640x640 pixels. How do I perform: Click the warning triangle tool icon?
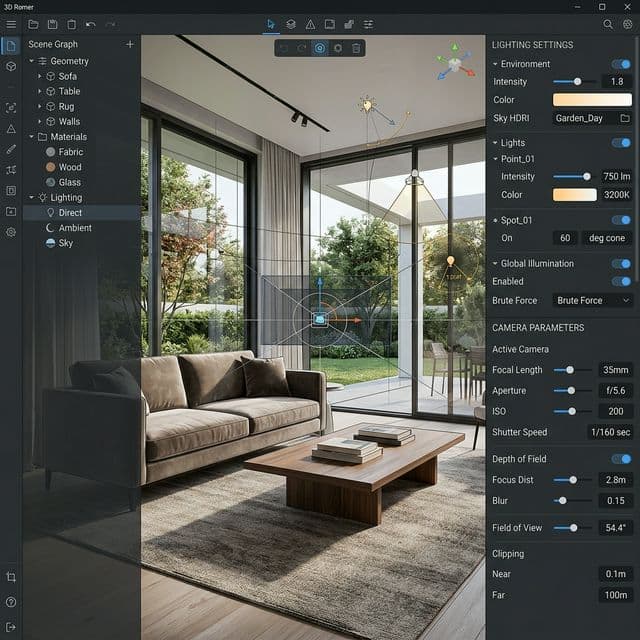click(310, 24)
